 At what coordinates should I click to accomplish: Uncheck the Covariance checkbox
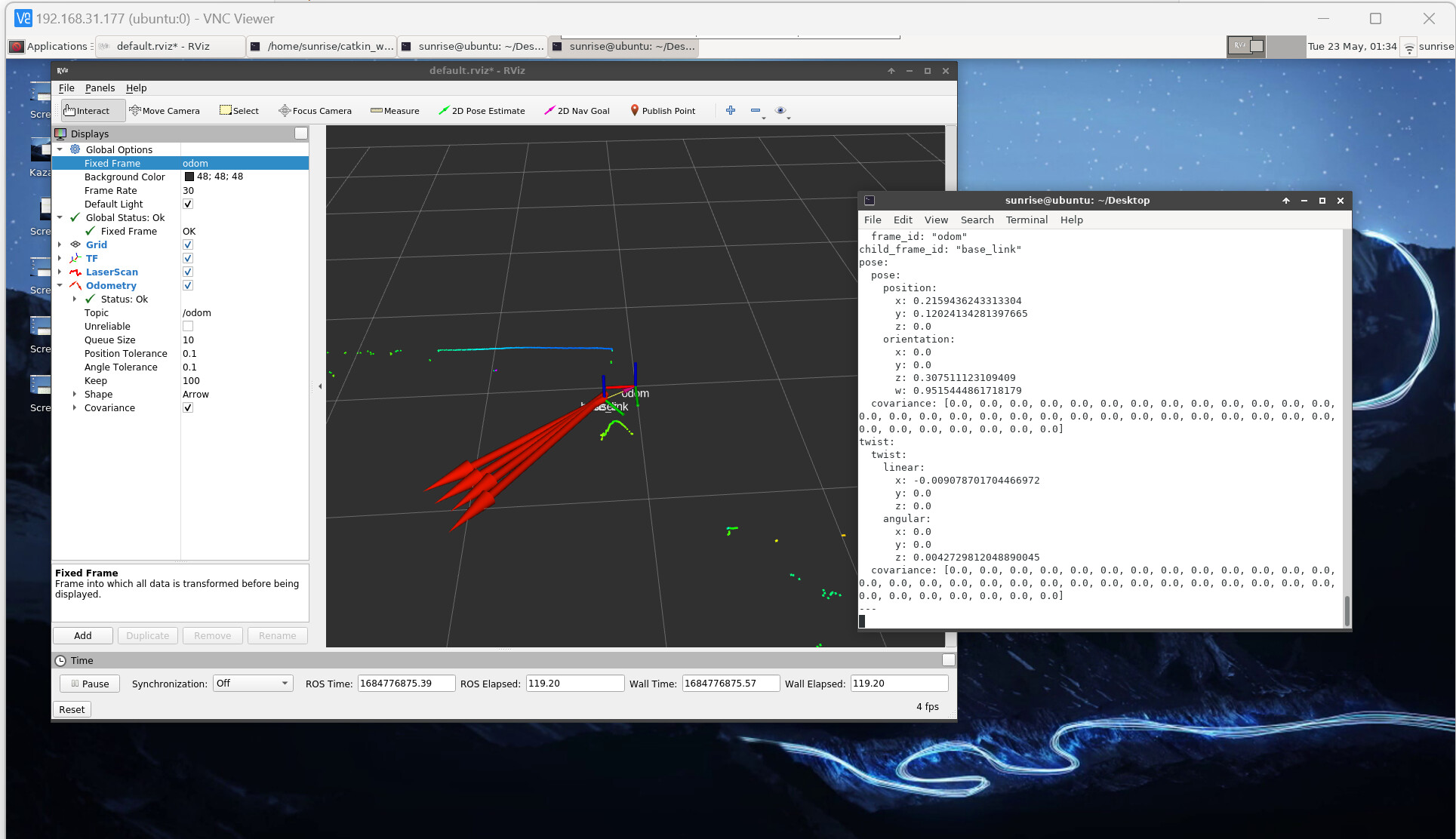(188, 407)
